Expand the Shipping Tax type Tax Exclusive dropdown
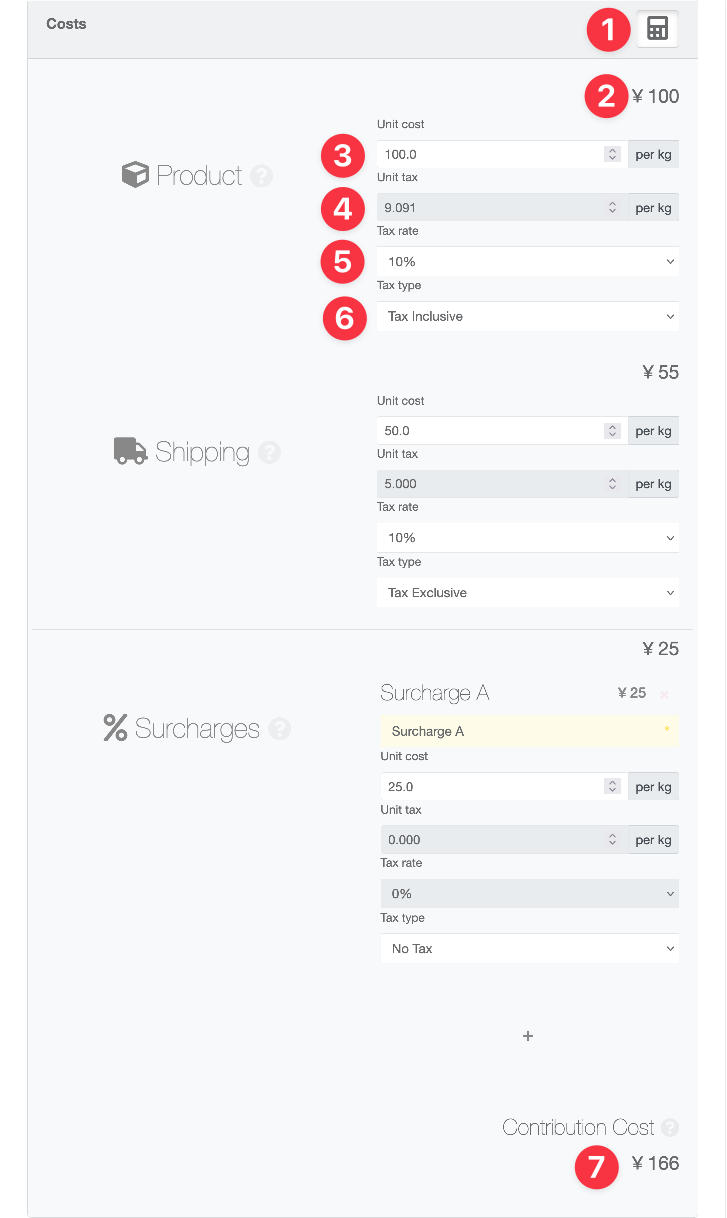This screenshot has width=727, height=1218. pos(528,593)
